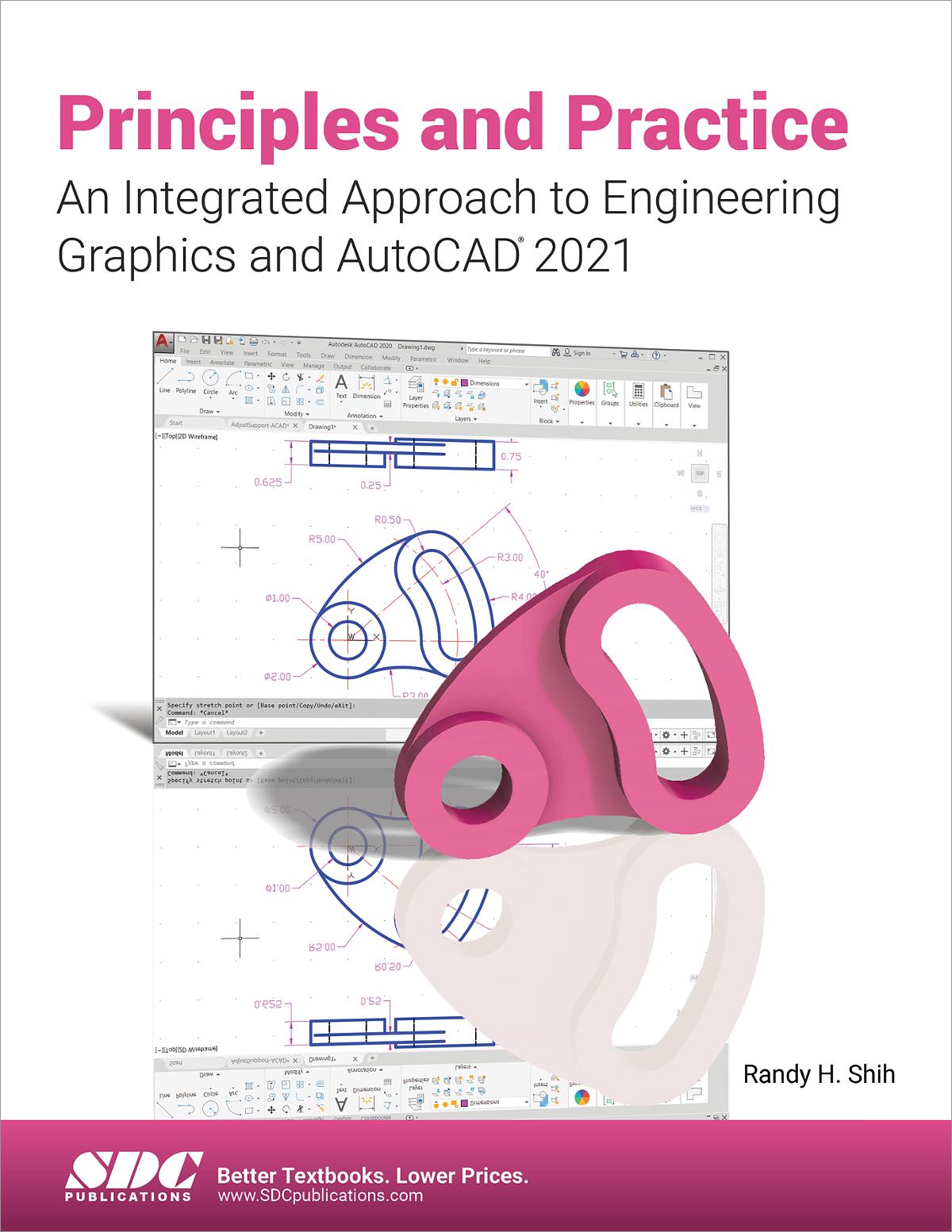Open the Tools menu
The height and width of the screenshot is (1232, 952).
[x=303, y=355]
